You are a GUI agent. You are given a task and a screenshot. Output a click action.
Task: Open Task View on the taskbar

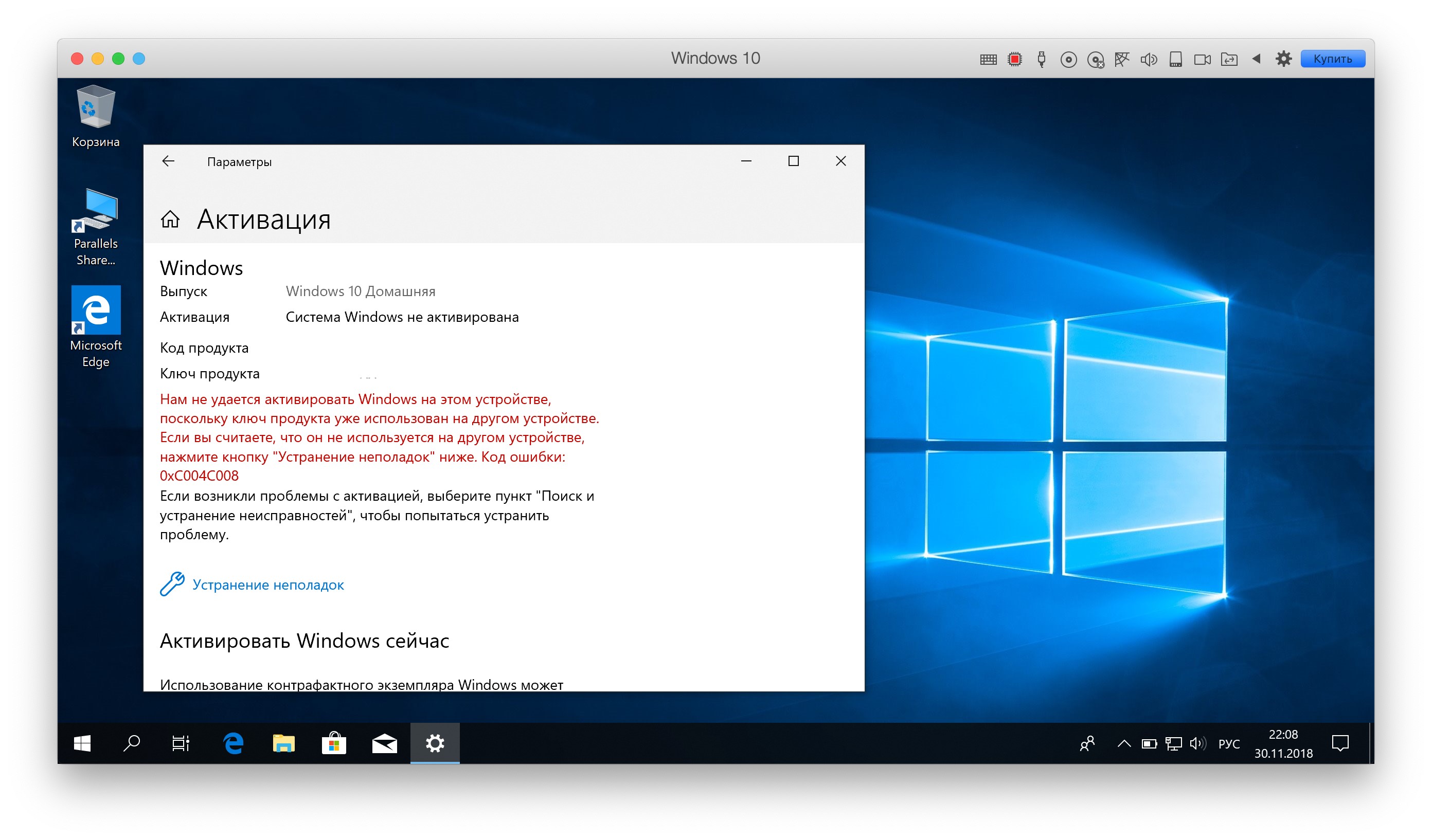tap(181, 743)
